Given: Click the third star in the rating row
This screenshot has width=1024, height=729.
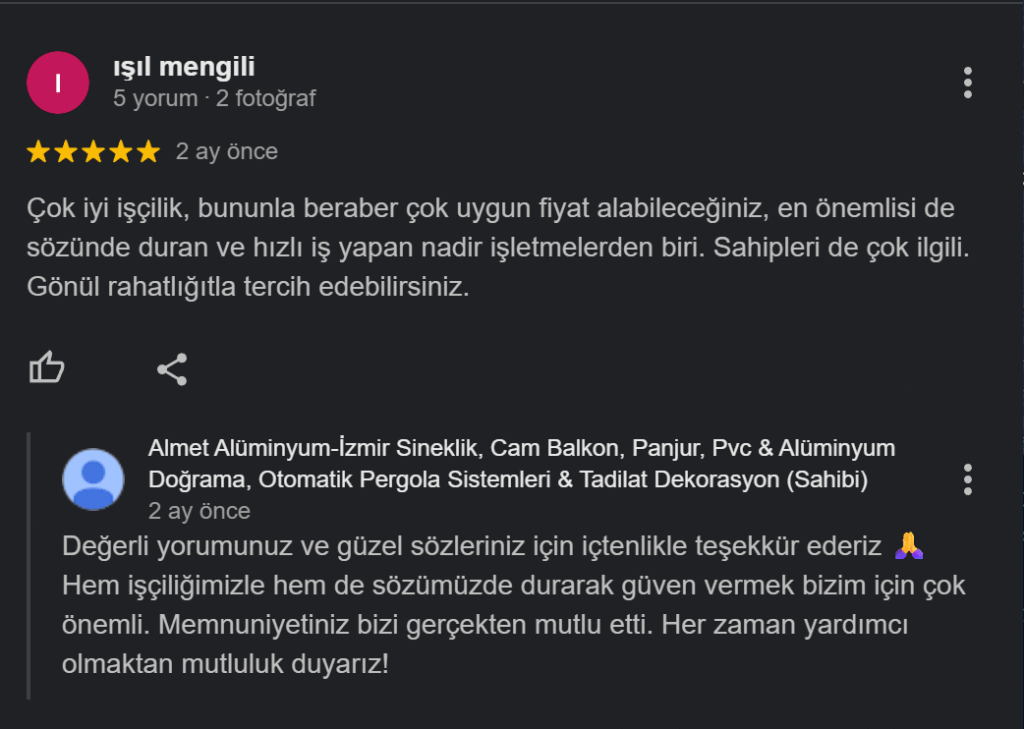Looking at the screenshot, I should [x=92, y=151].
